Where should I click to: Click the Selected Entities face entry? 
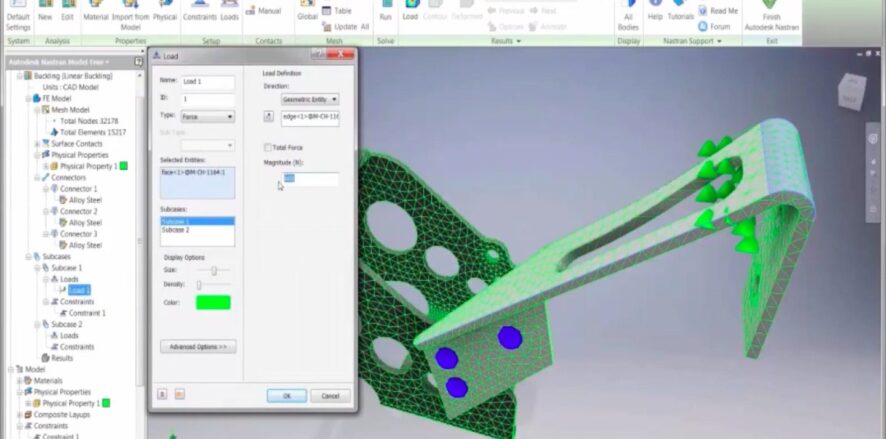pyautogui.click(x=193, y=172)
